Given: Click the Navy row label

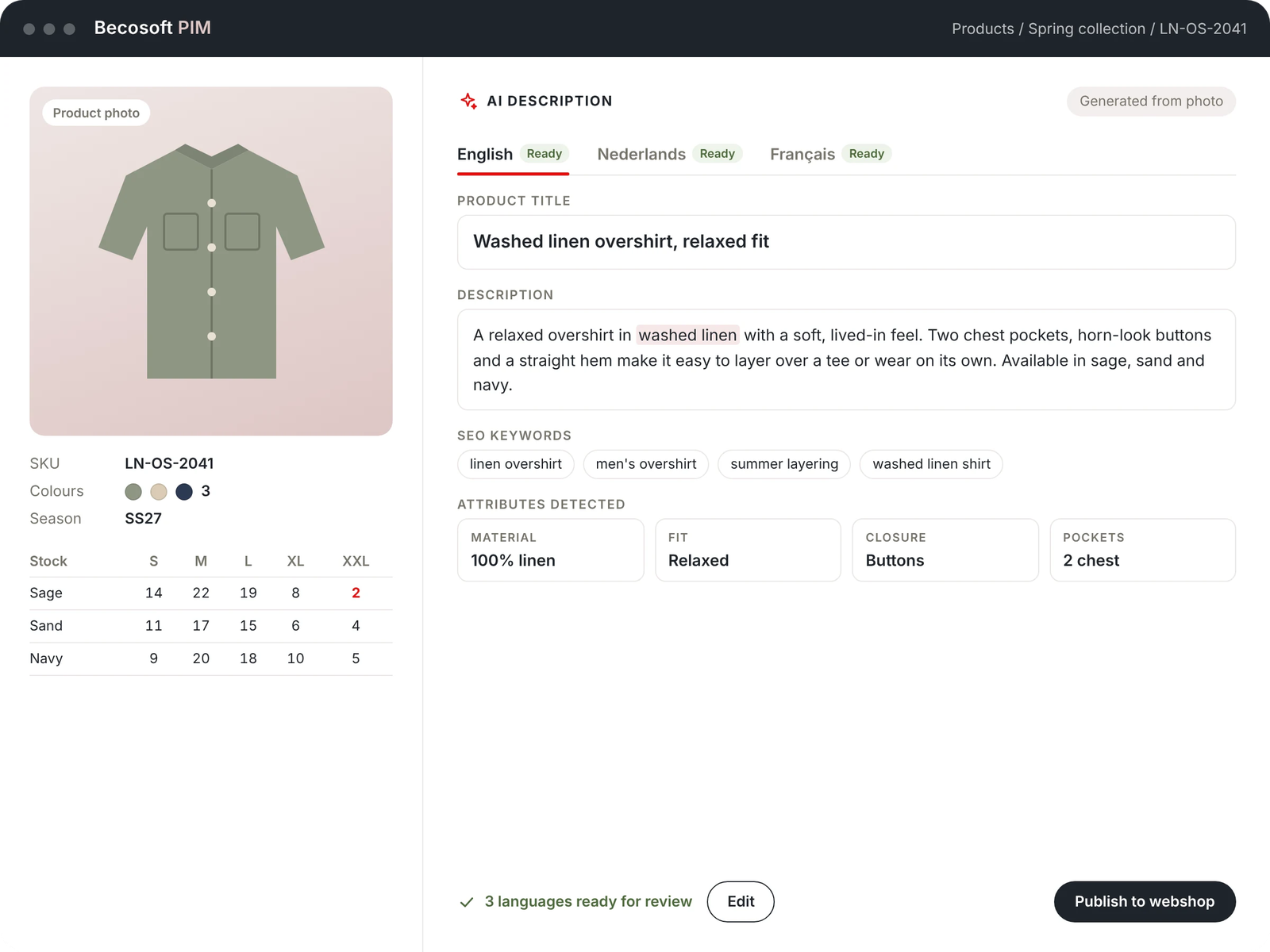Looking at the screenshot, I should [x=46, y=658].
